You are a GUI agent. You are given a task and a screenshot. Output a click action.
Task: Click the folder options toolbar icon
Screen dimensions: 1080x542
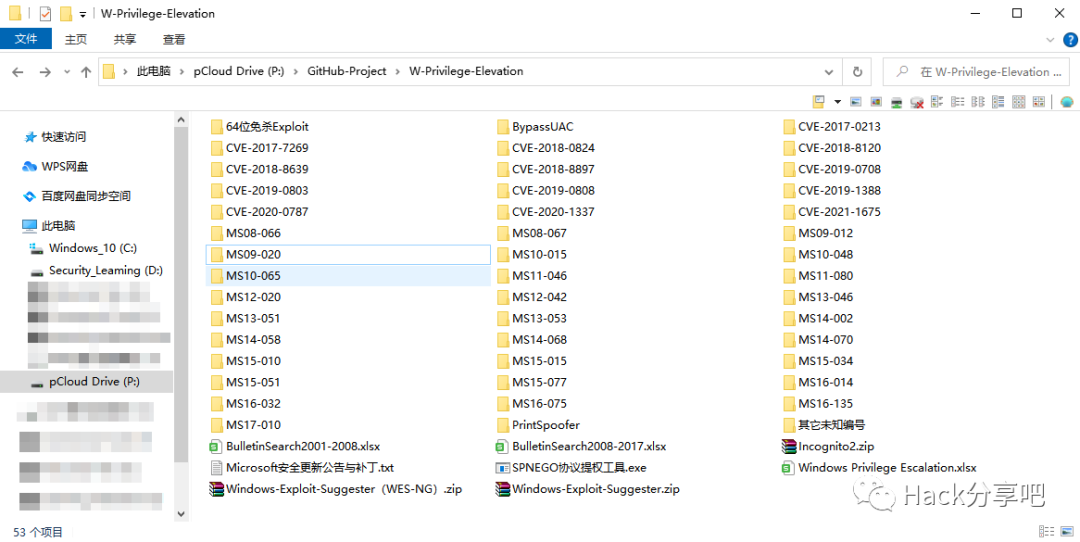[819, 102]
